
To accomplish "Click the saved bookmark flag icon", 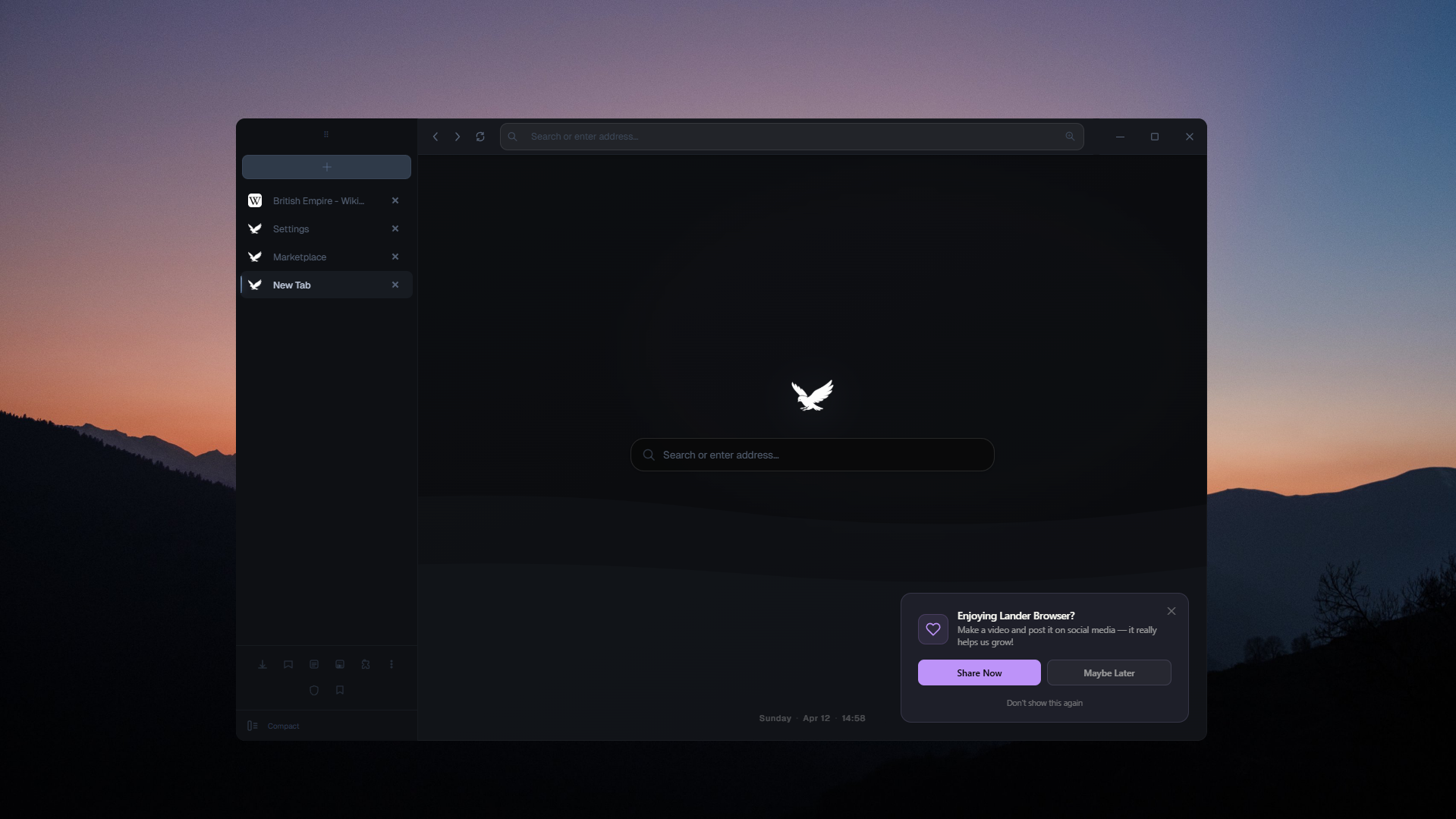I will tap(340, 690).
